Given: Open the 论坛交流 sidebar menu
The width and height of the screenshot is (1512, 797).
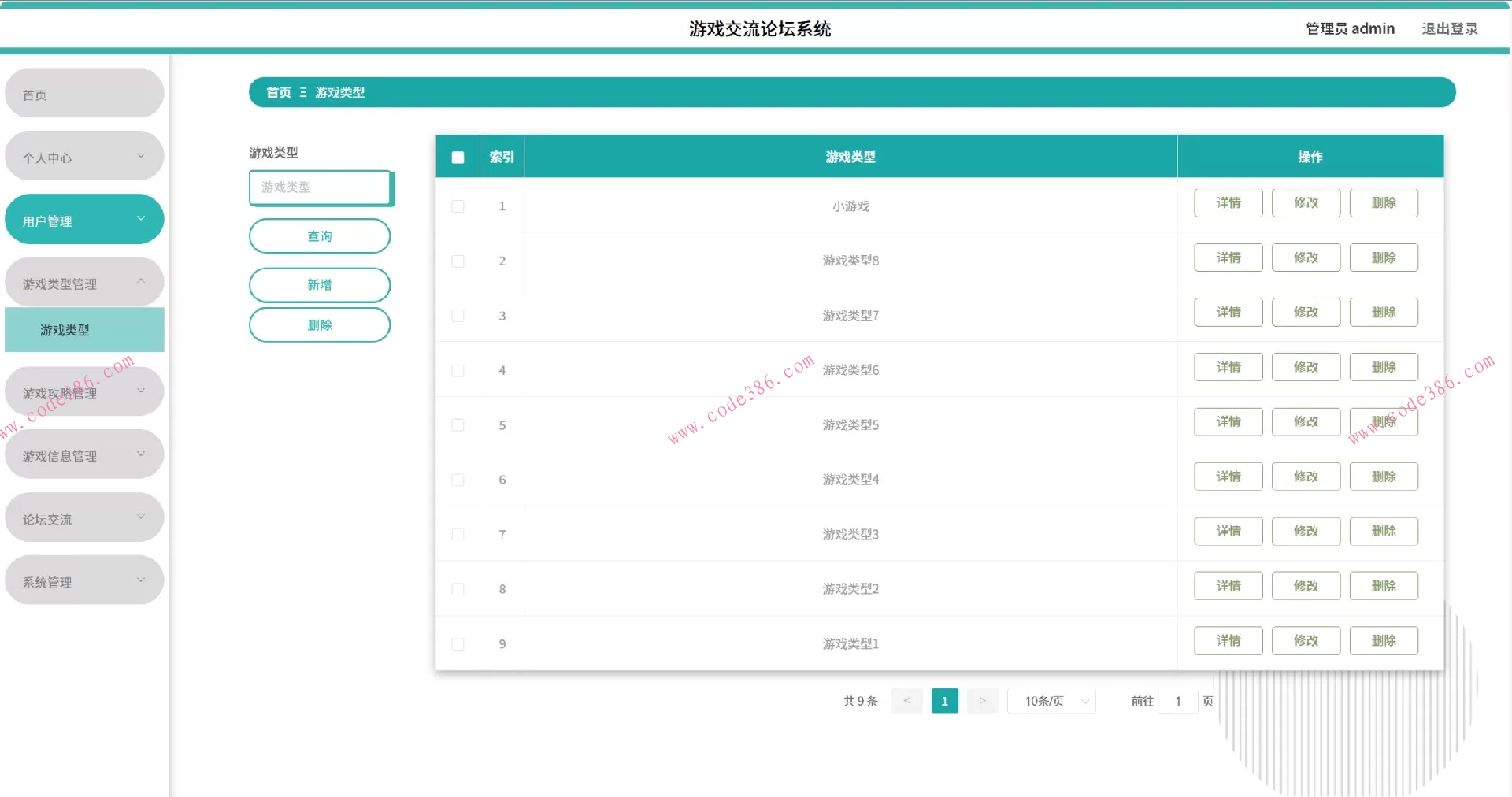Looking at the screenshot, I should coord(84,517).
